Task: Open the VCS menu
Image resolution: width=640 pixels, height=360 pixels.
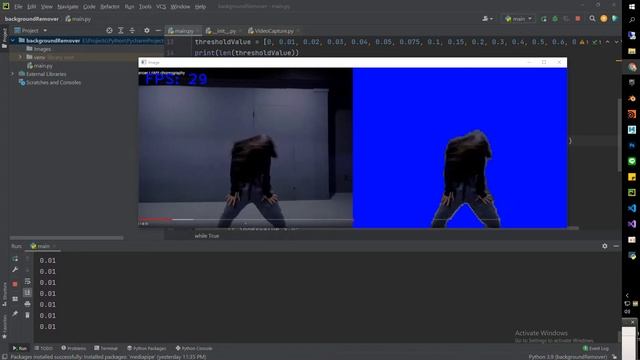Action: (x=161, y=7)
